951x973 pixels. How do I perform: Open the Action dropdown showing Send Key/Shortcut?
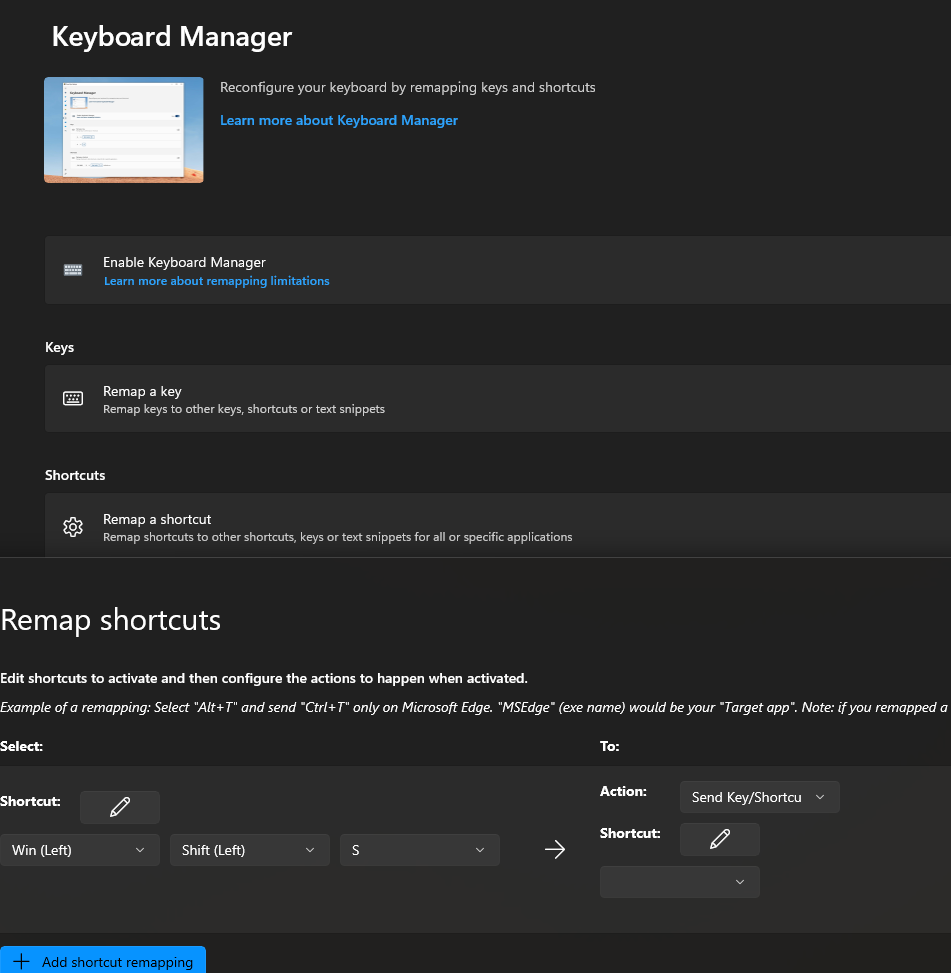click(759, 797)
